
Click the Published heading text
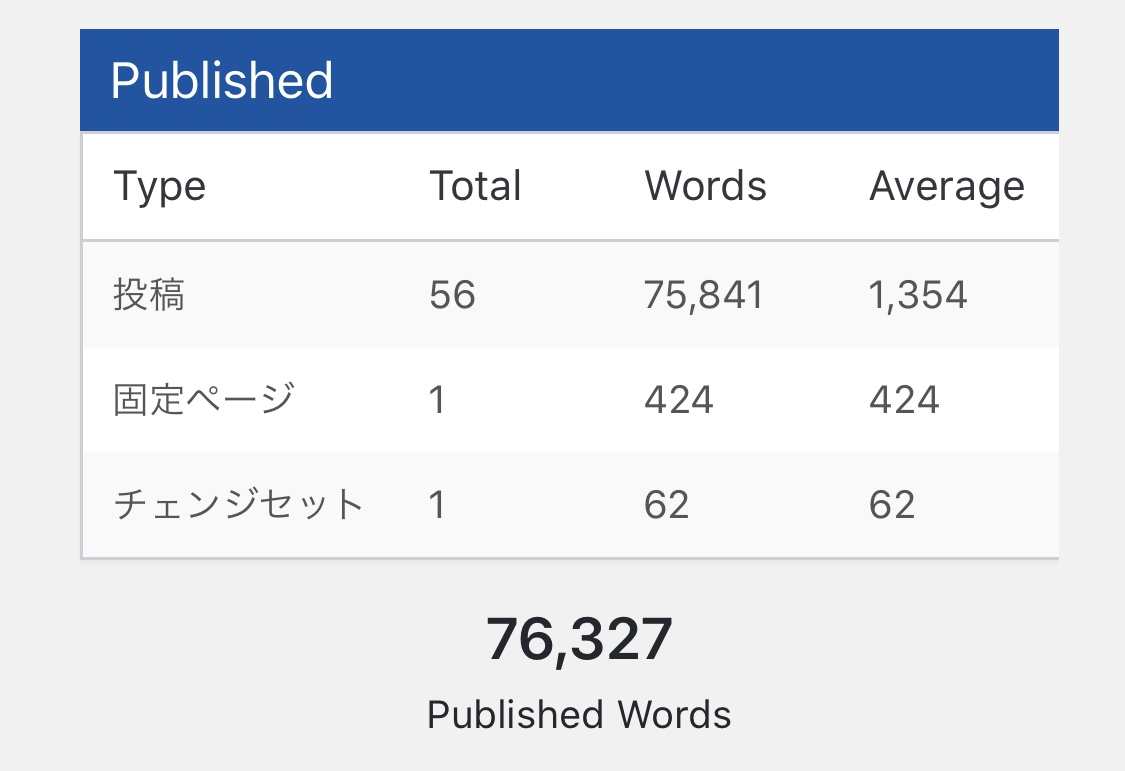[222, 80]
